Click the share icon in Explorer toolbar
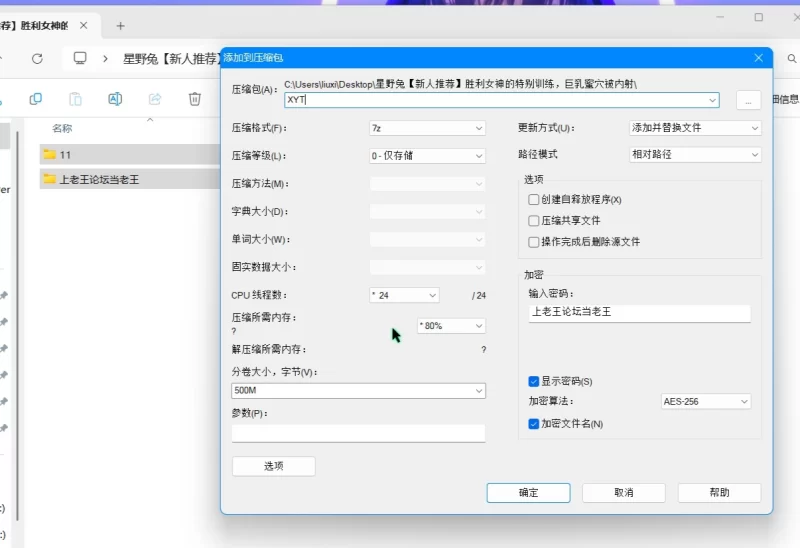 pyautogui.click(x=155, y=98)
